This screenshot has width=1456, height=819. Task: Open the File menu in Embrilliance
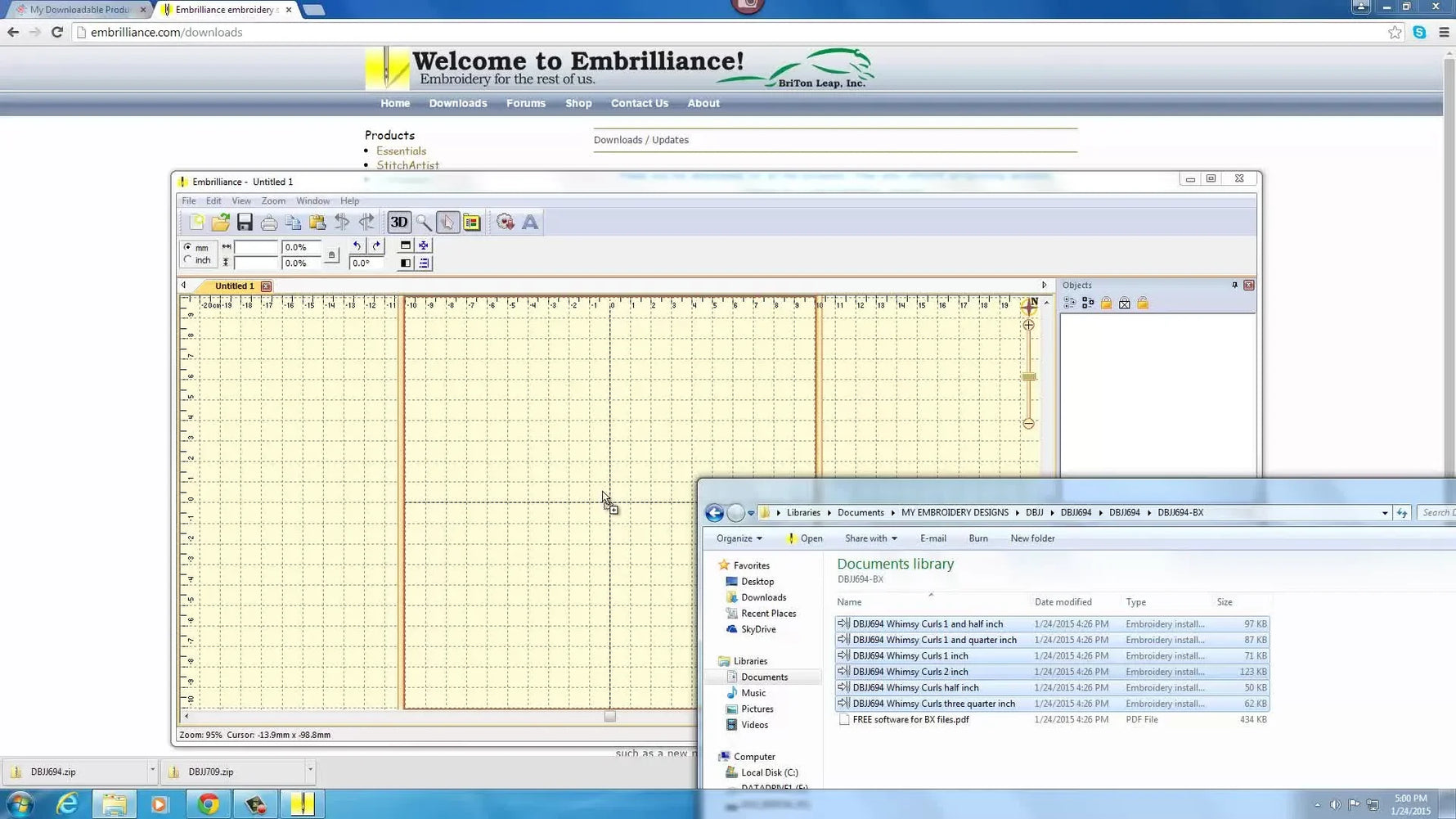pyautogui.click(x=189, y=200)
